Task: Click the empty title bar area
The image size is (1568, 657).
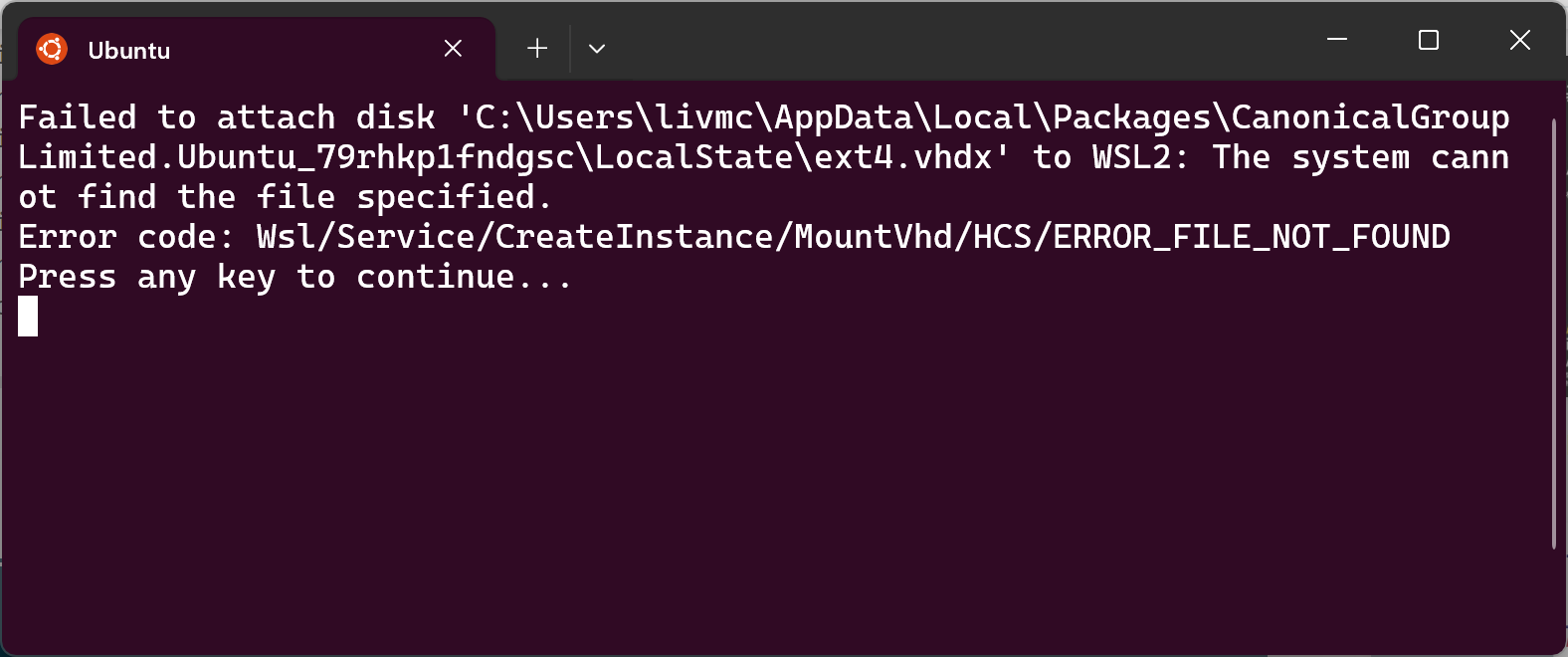Action: pos(945,40)
